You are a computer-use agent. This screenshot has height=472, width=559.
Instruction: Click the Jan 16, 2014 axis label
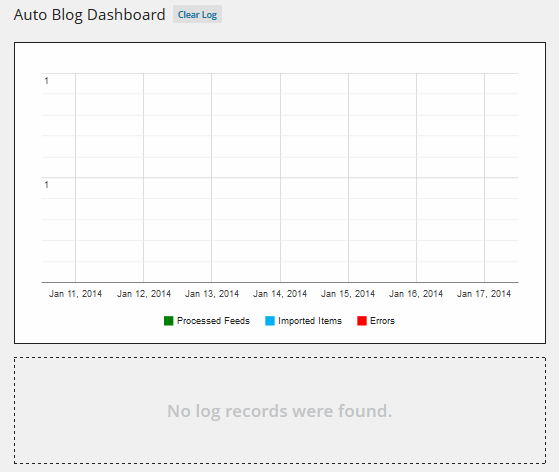(x=416, y=294)
